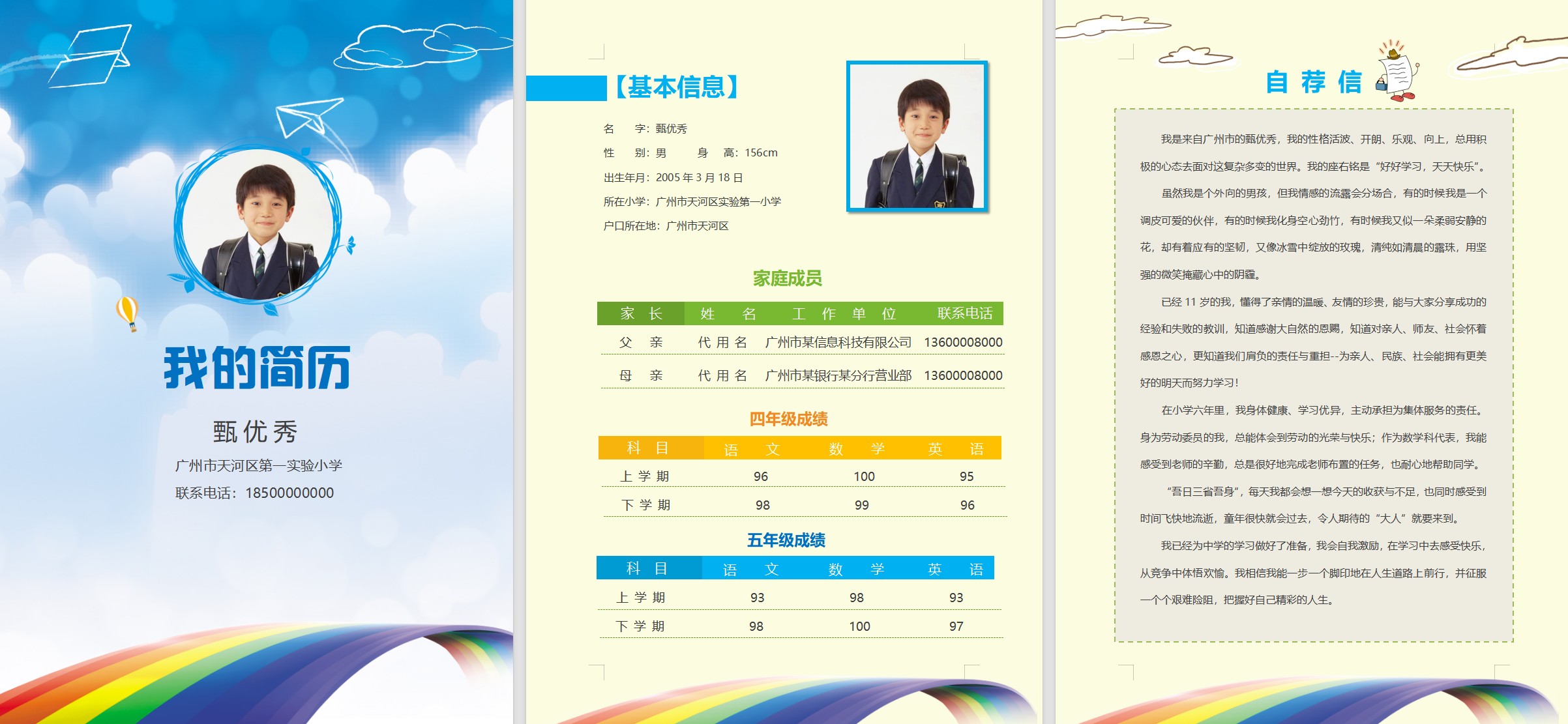Click the blue bar beside 基本信息

tap(565, 88)
